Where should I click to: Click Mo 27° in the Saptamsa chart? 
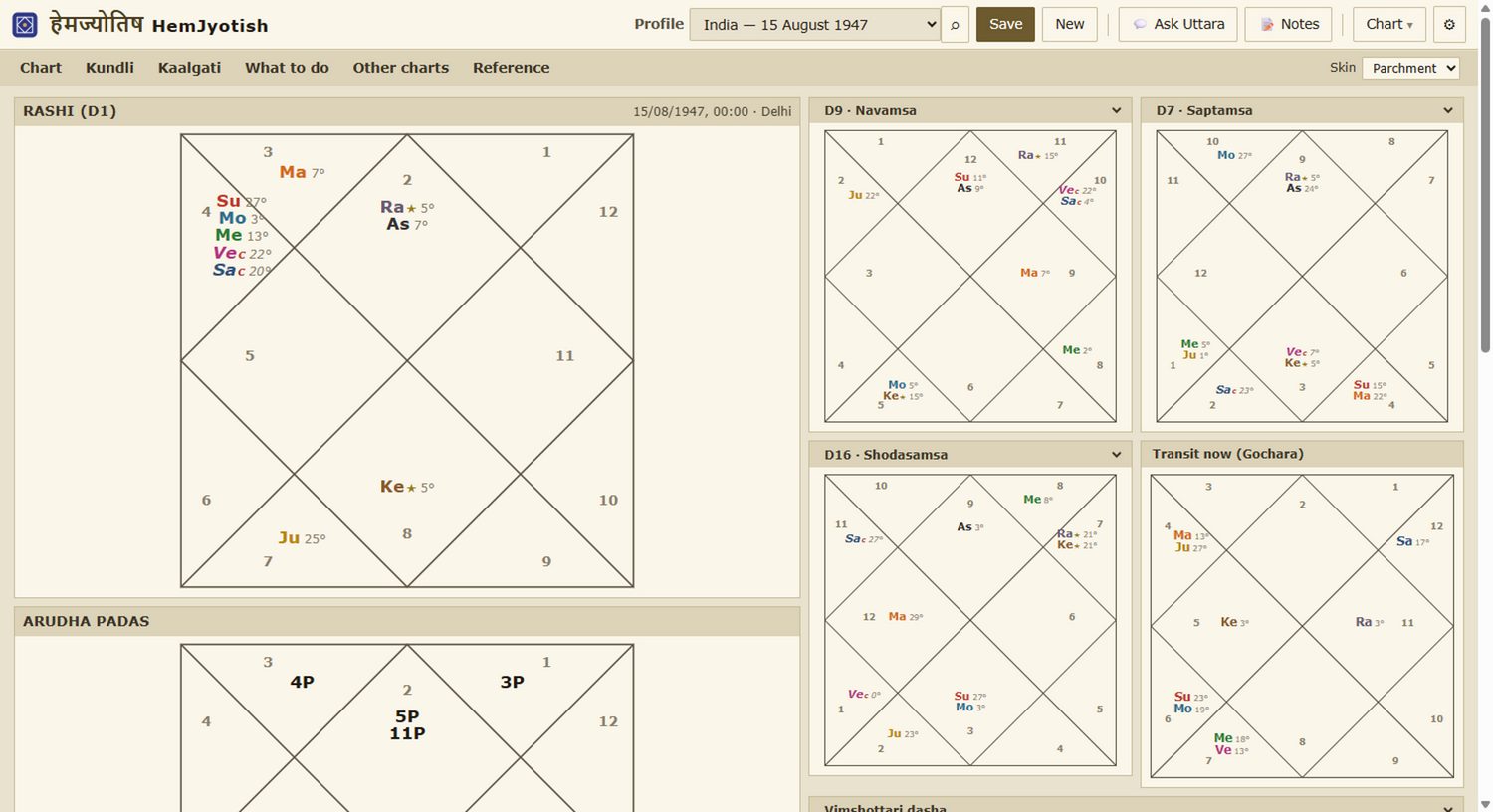point(1234,155)
